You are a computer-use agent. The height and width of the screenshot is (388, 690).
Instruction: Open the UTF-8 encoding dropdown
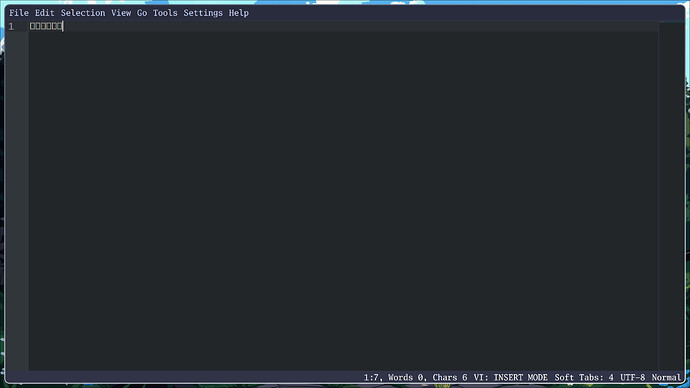[x=632, y=377]
